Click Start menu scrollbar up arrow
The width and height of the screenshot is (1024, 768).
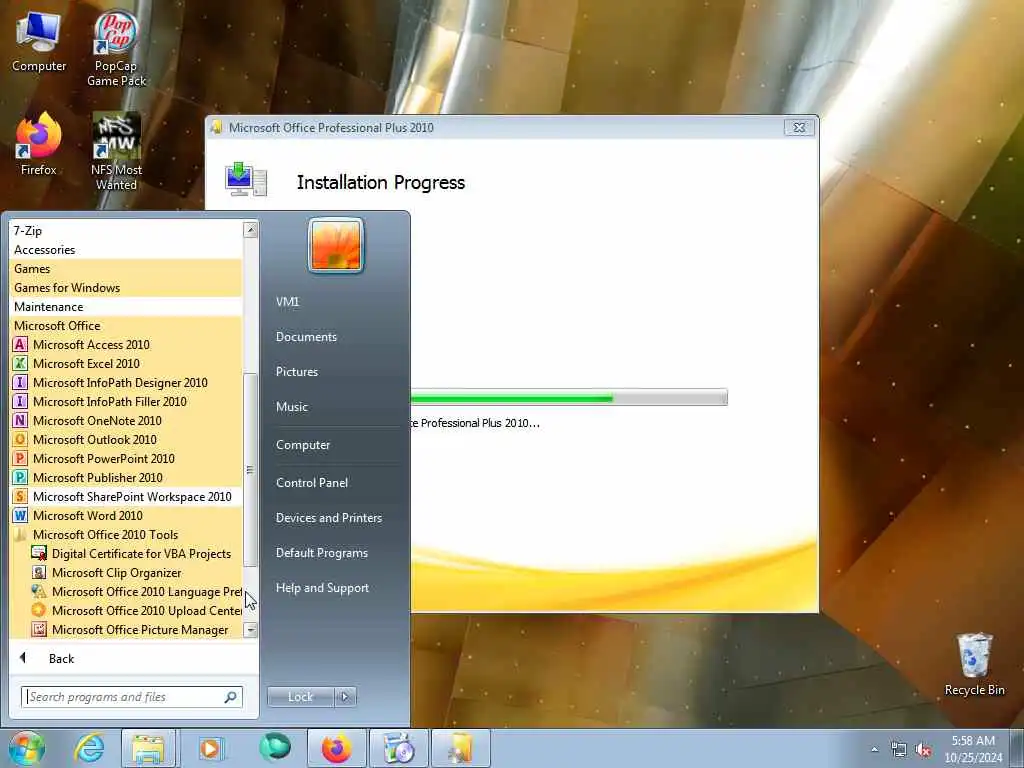250,230
